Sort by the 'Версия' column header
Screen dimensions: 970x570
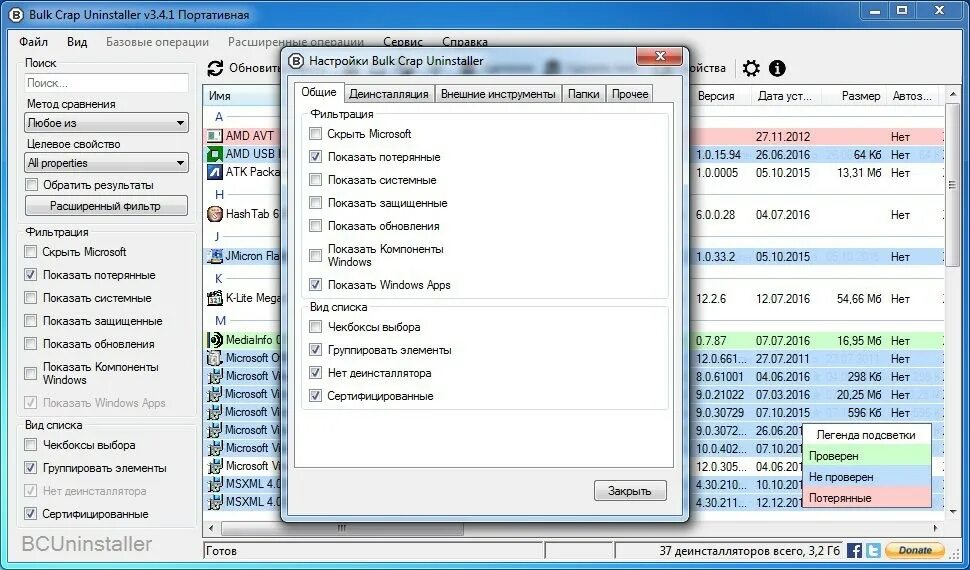[x=716, y=96]
